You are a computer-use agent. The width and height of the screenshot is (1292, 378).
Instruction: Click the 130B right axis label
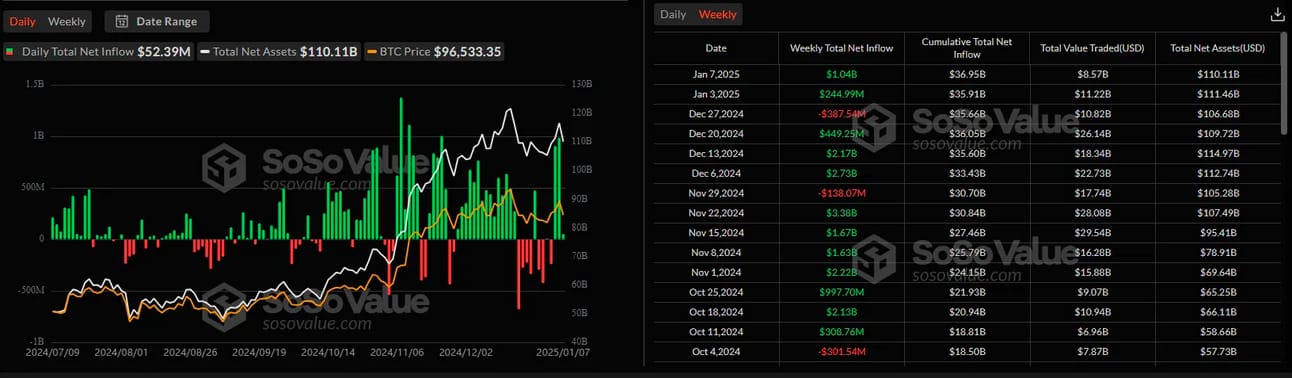pos(581,85)
